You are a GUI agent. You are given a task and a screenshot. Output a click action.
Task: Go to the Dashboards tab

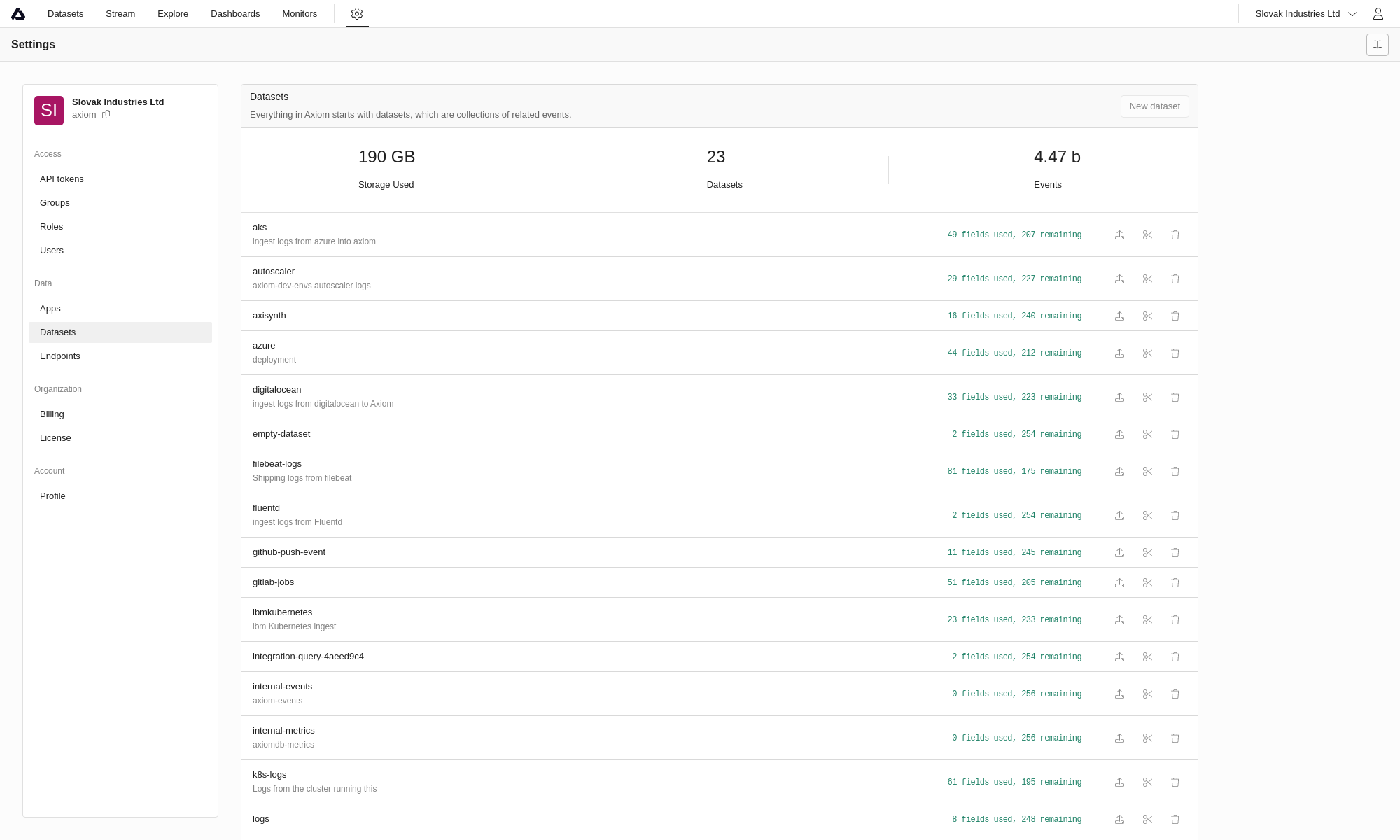[x=235, y=14]
